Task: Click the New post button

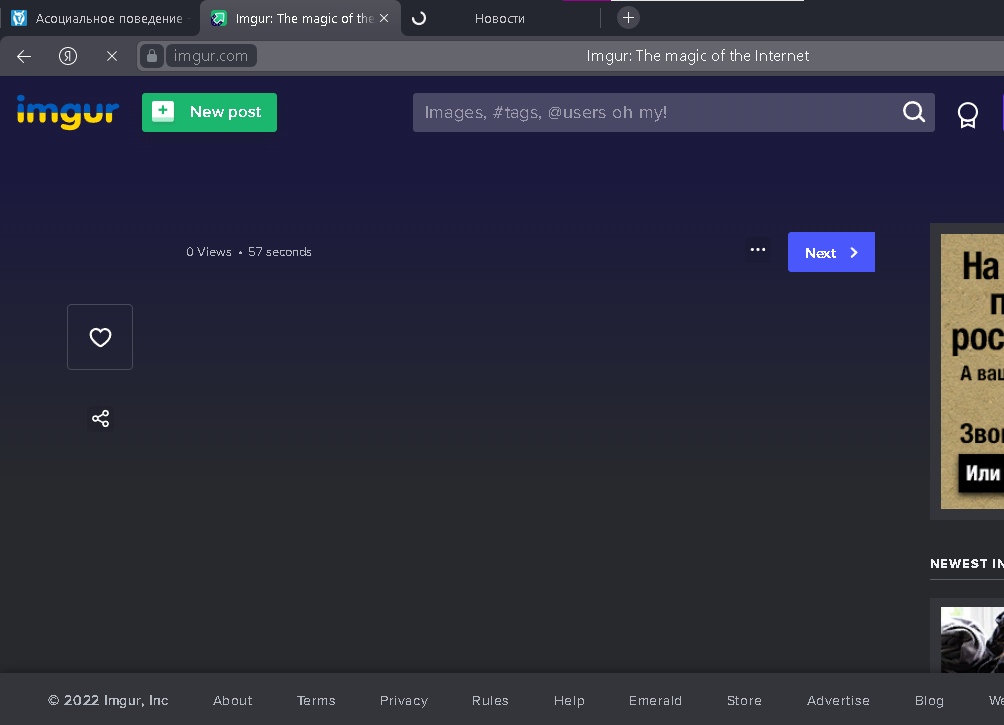Action: tap(209, 112)
